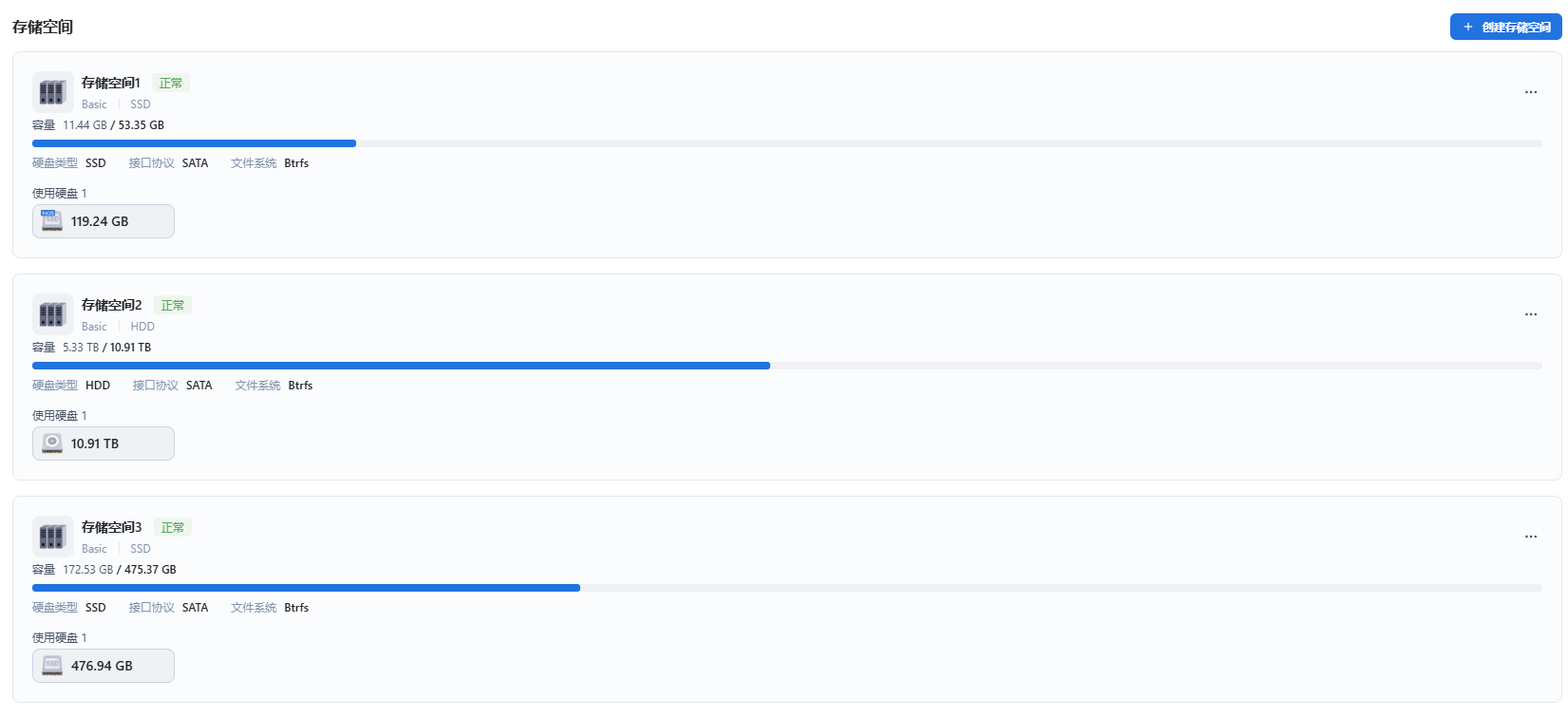The height and width of the screenshot is (717, 1568).
Task: Click the 476.94 GB disk chip
Action: click(x=104, y=666)
